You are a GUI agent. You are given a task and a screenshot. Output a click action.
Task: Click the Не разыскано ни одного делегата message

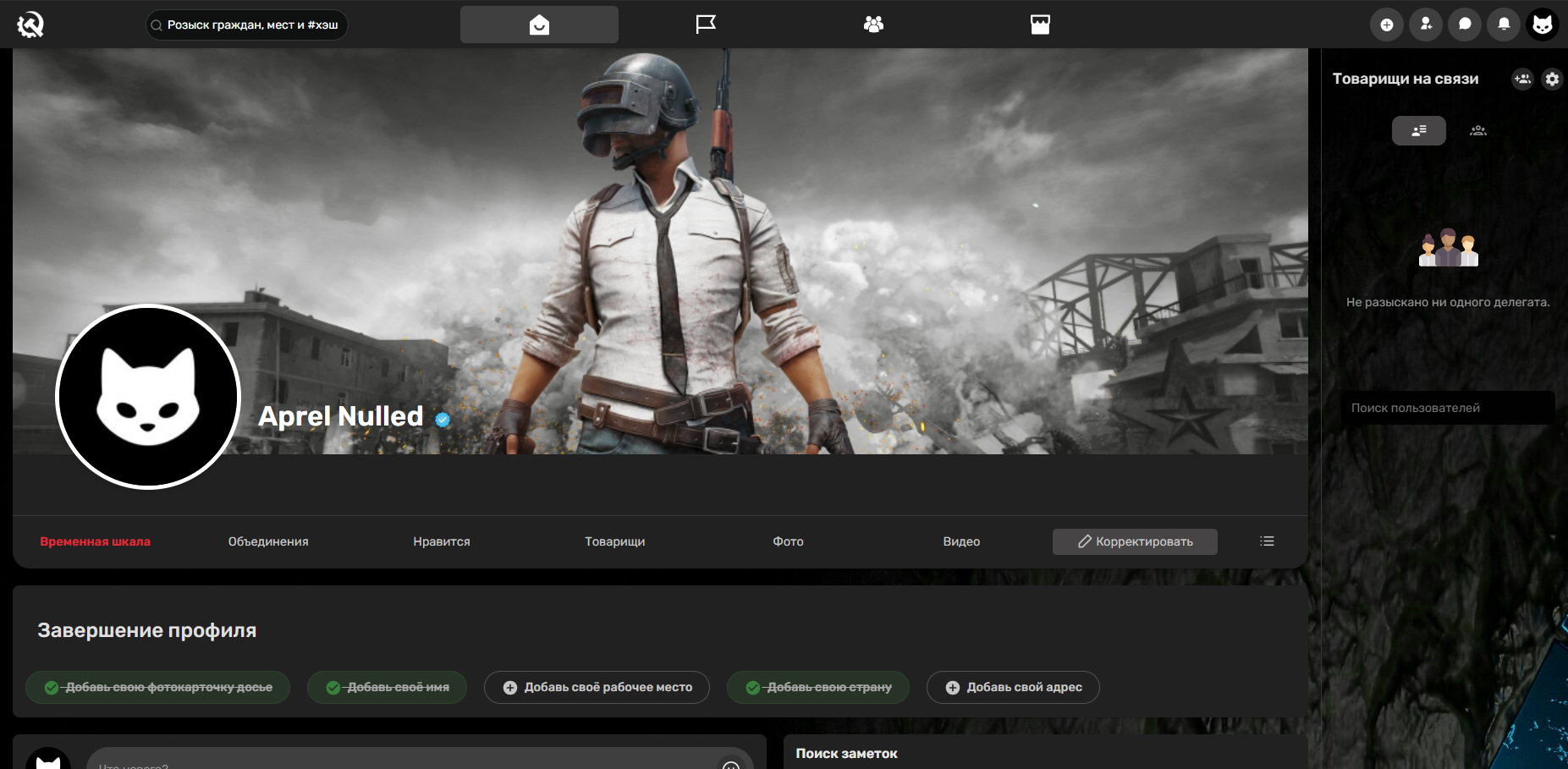1448,302
